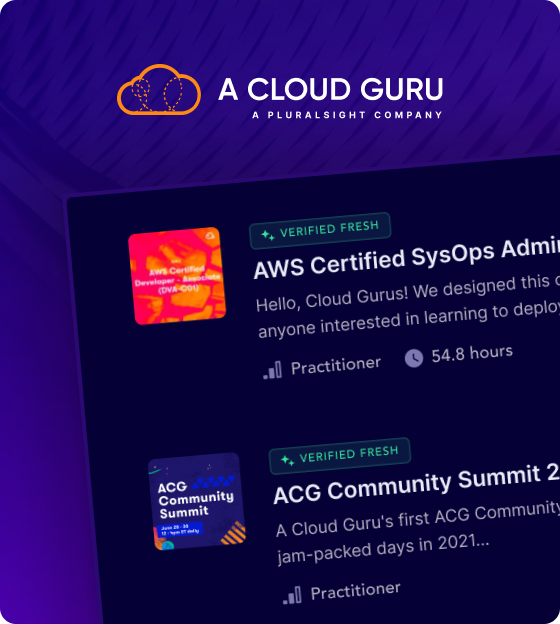Click the Community Summit description text
Screen dimensions: 560x624
[418, 532]
